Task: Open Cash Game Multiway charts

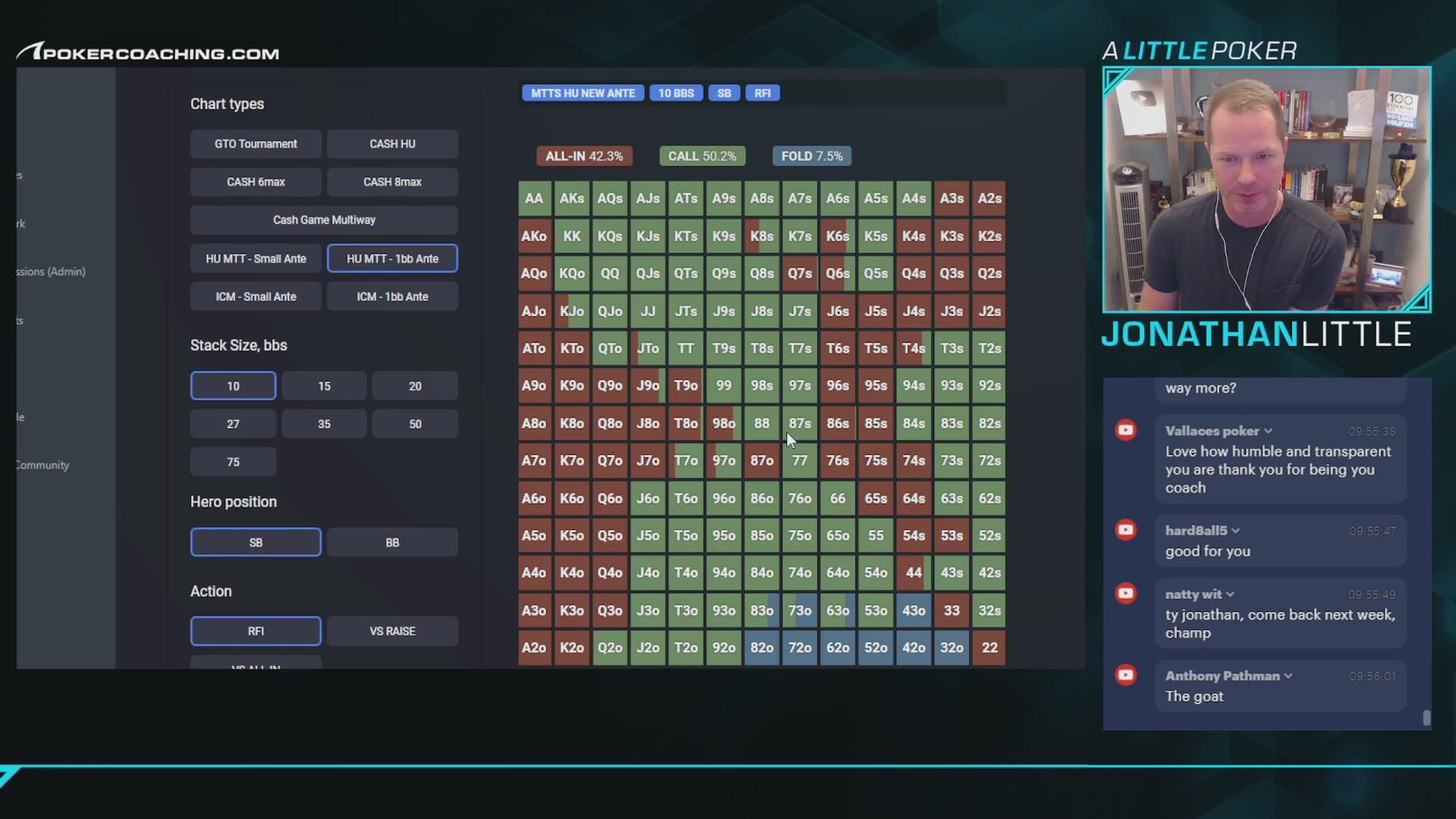Action: pyautogui.click(x=324, y=220)
